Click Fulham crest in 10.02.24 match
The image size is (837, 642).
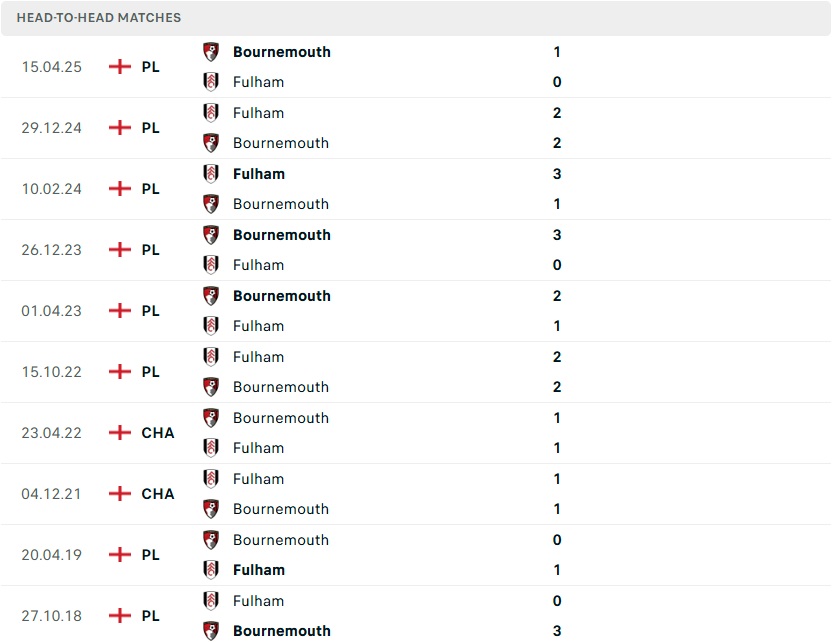(x=211, y=174)
